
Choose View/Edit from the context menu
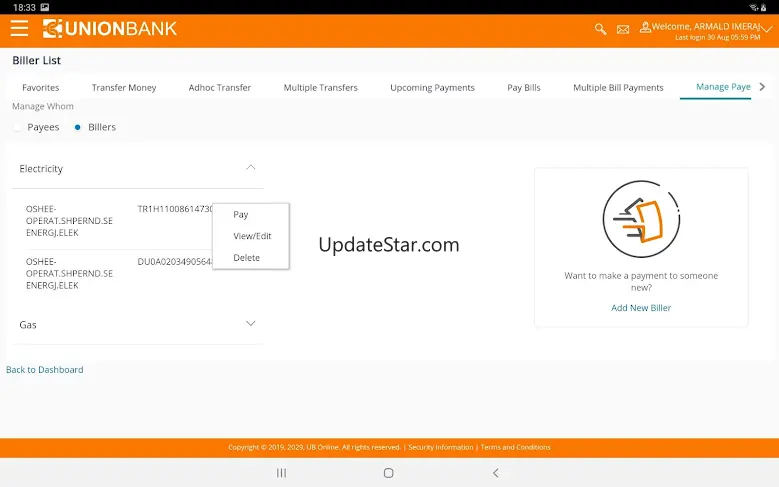coord(252,236)
